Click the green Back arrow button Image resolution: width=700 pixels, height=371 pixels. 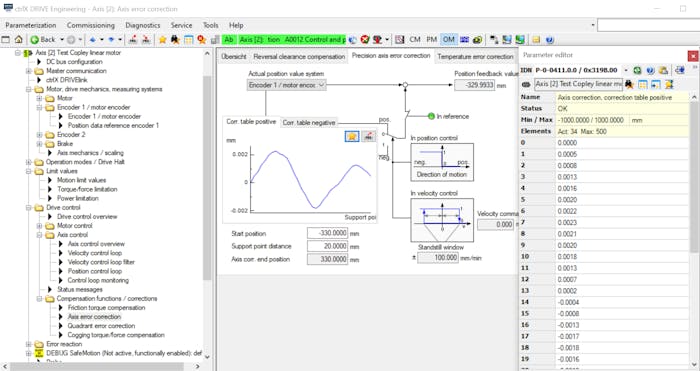point(43,40)
